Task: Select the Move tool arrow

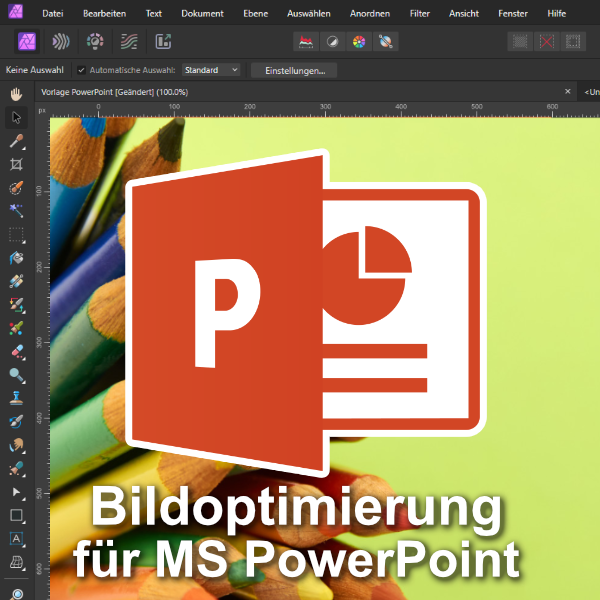Action: [16, 117]
